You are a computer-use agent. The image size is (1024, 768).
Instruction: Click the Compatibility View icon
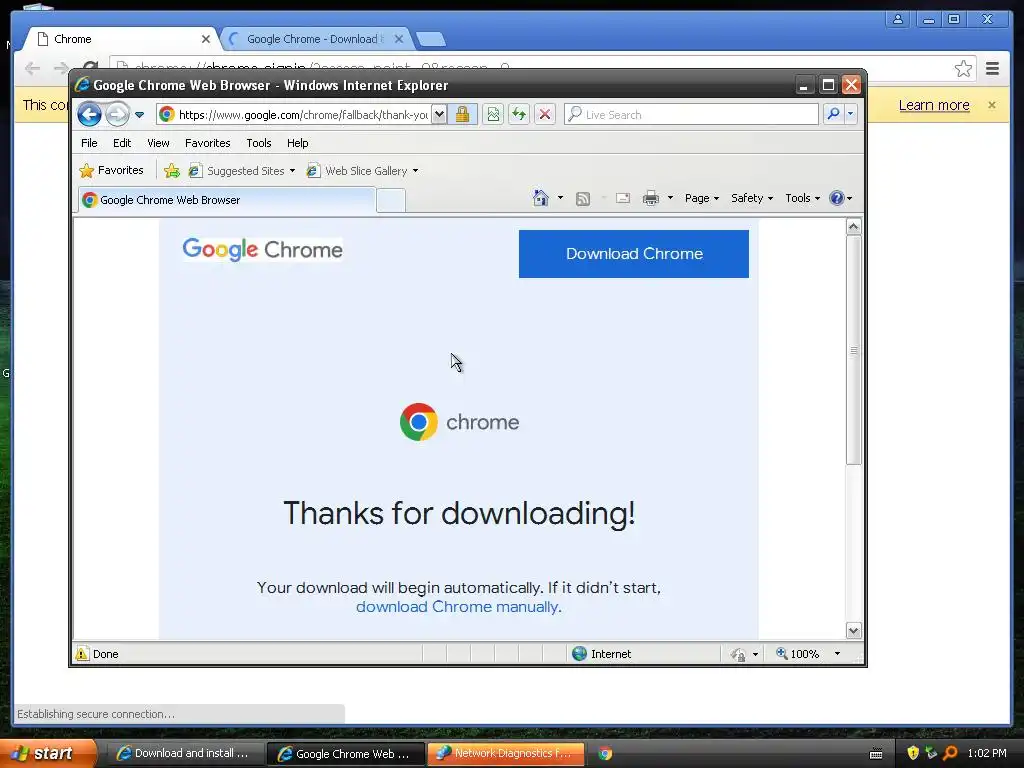[493, 114]
